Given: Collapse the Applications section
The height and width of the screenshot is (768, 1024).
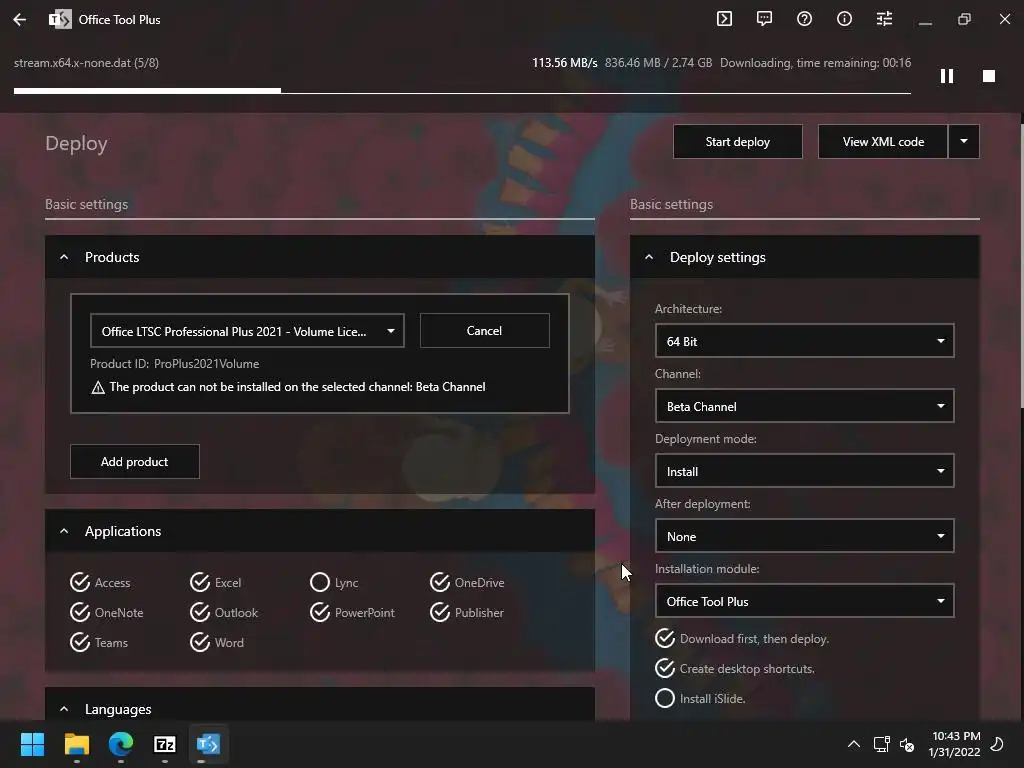Looking at the screenshot, I should coord(64,532).
